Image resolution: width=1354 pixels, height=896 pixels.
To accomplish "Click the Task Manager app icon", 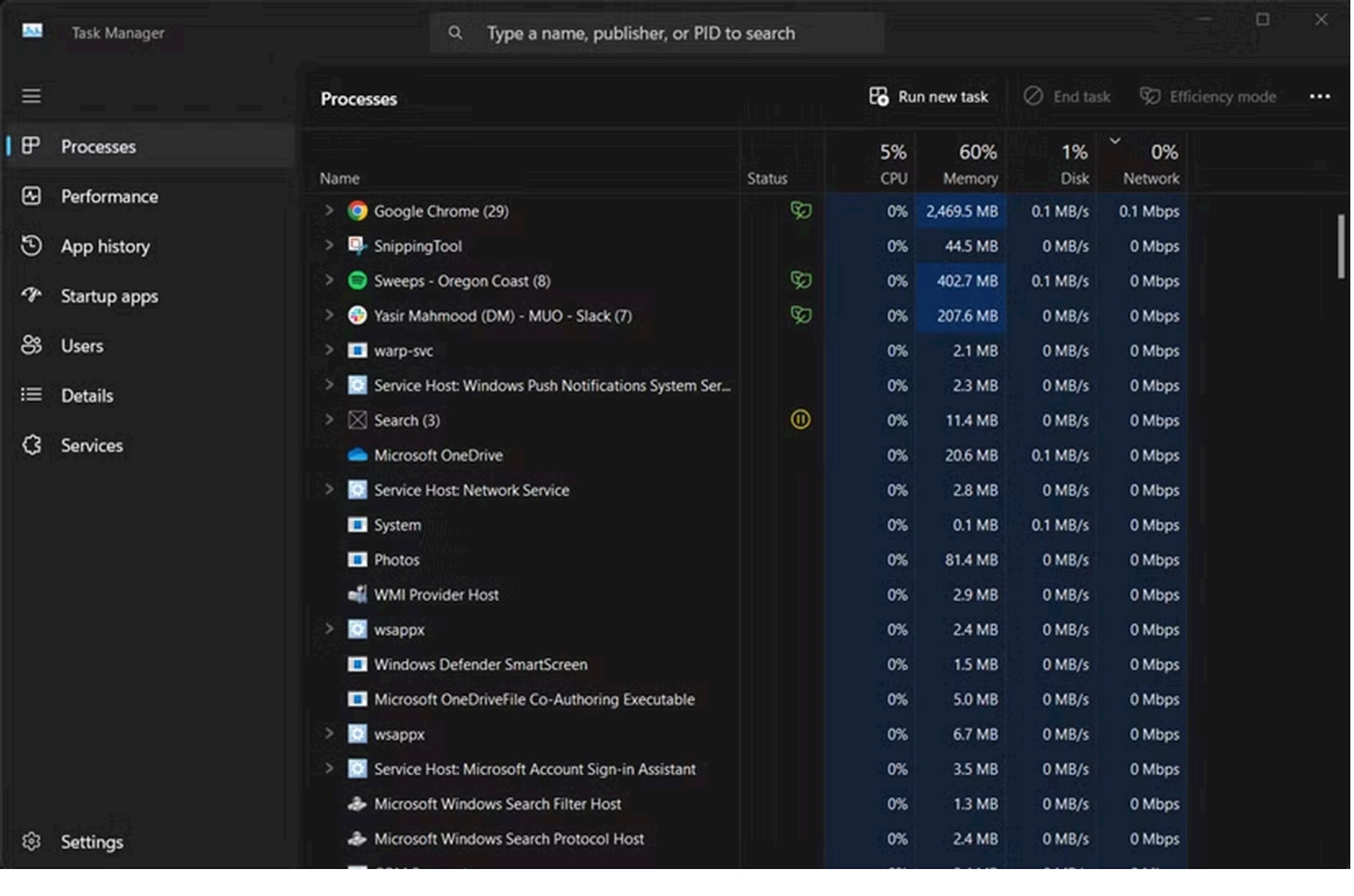I will 32,31.
